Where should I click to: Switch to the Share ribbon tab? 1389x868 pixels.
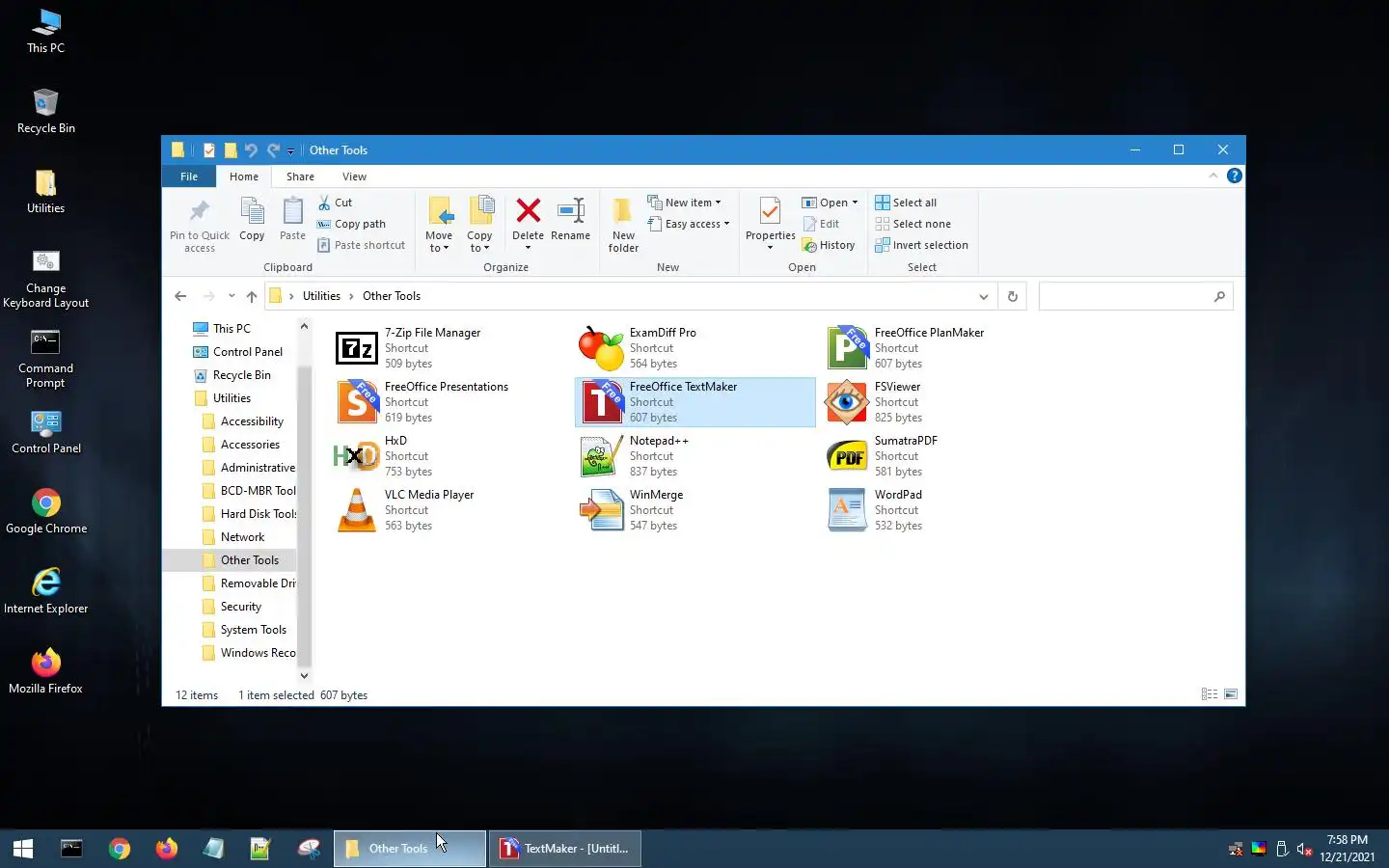pos(300,176)
